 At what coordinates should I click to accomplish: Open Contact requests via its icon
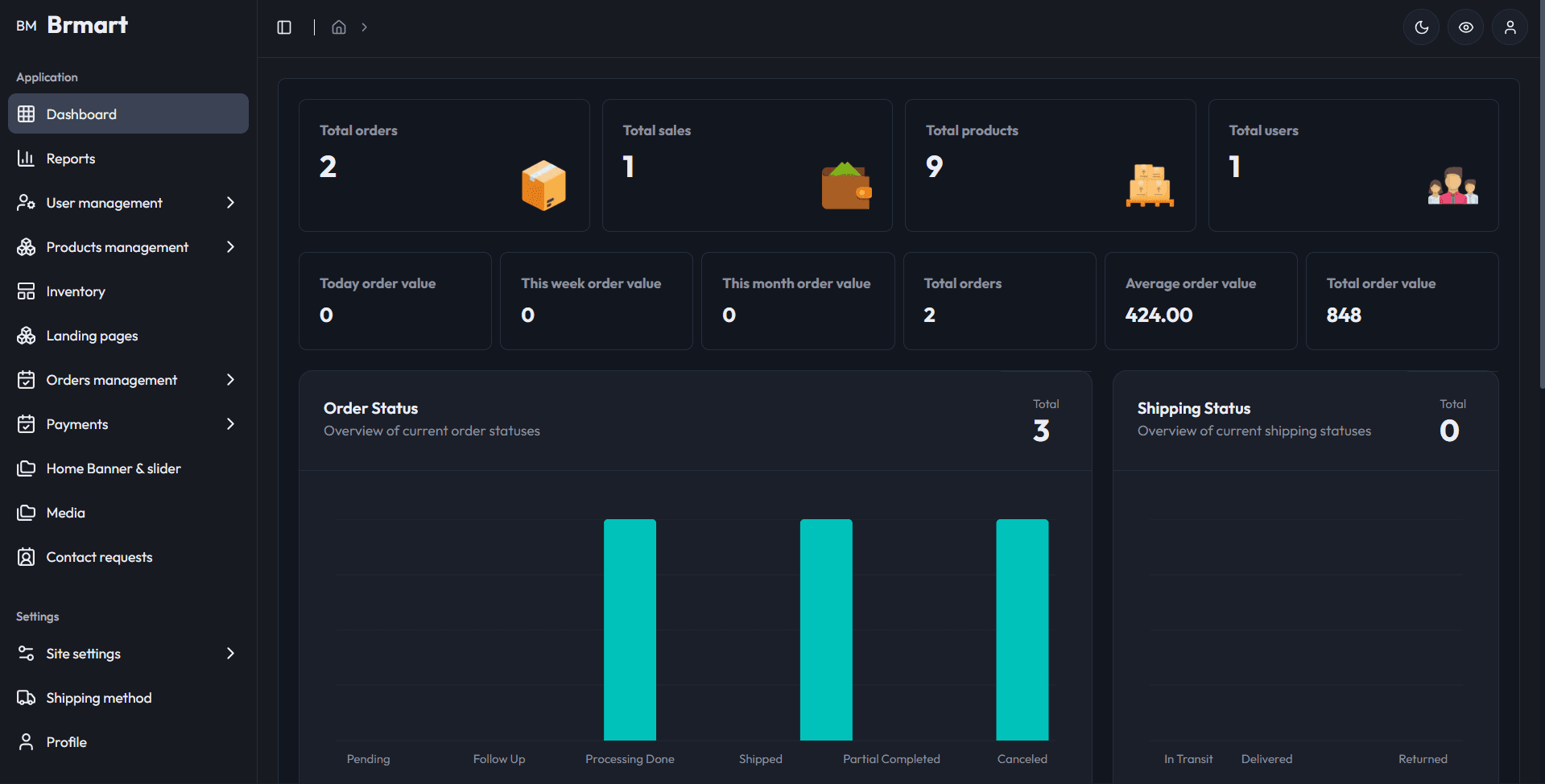(27, 556)
